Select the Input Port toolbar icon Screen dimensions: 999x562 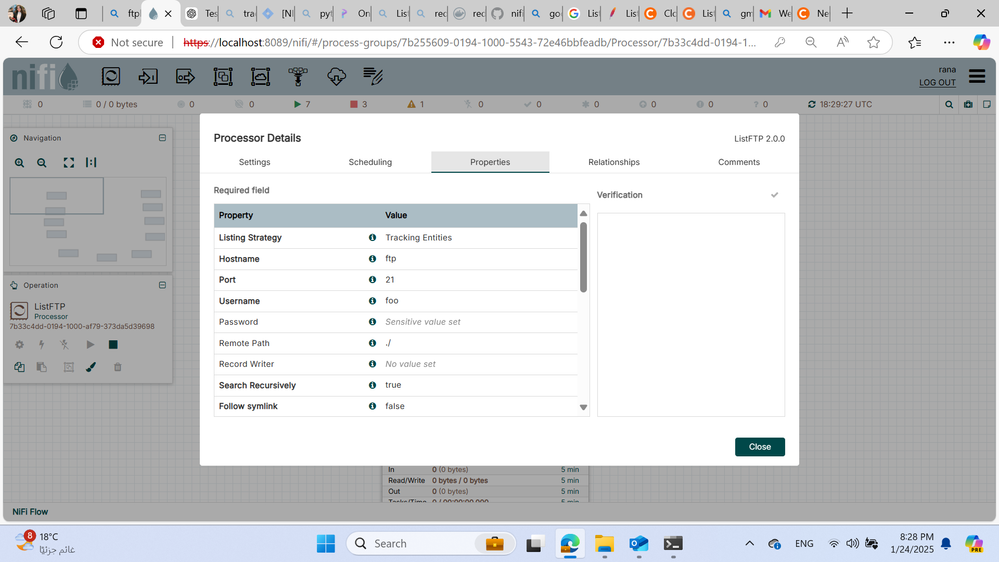148,76
